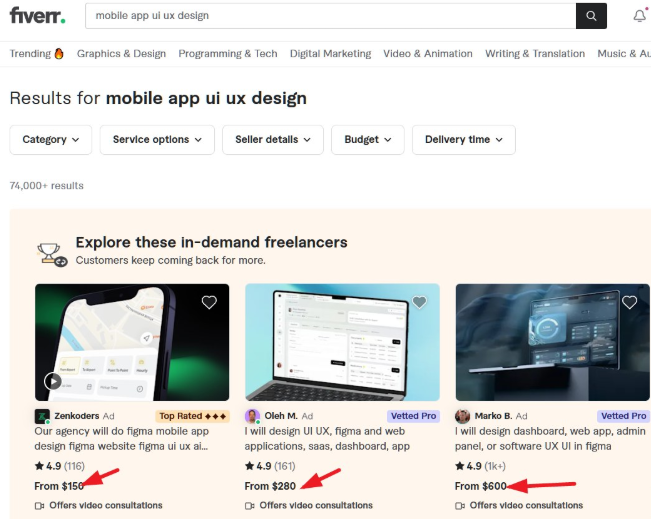Open the phone mockup gig thumbnail
Screen dimensions: 651x519
tap(132, 342)
